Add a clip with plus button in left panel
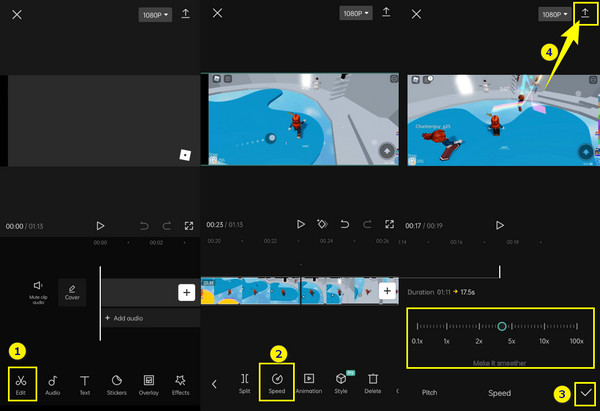Image resolution: width=600 pixels, height=411 pixels. click(x=186, y=293)
